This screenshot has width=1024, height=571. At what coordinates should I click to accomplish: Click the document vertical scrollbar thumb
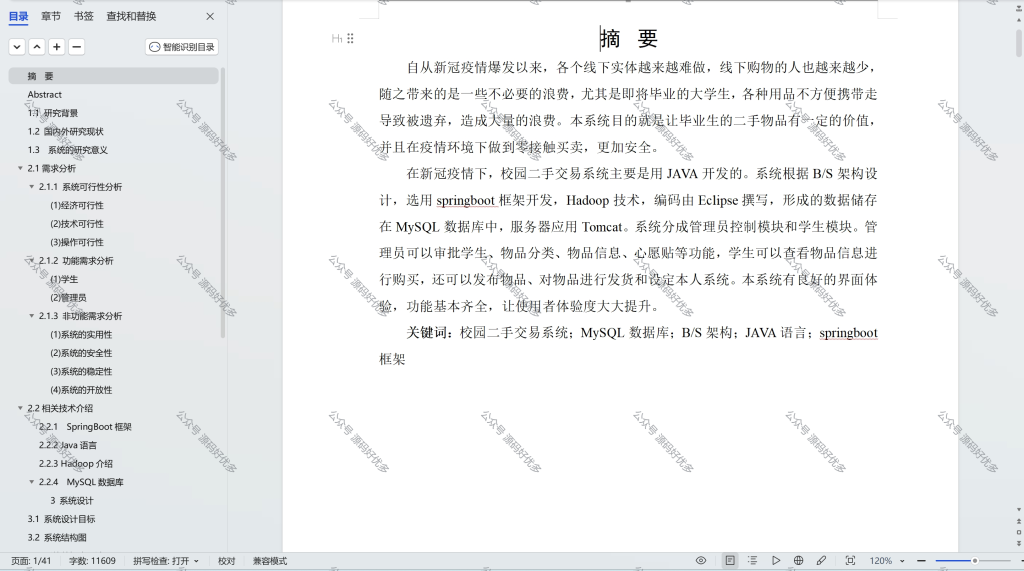coord(1019,41)
